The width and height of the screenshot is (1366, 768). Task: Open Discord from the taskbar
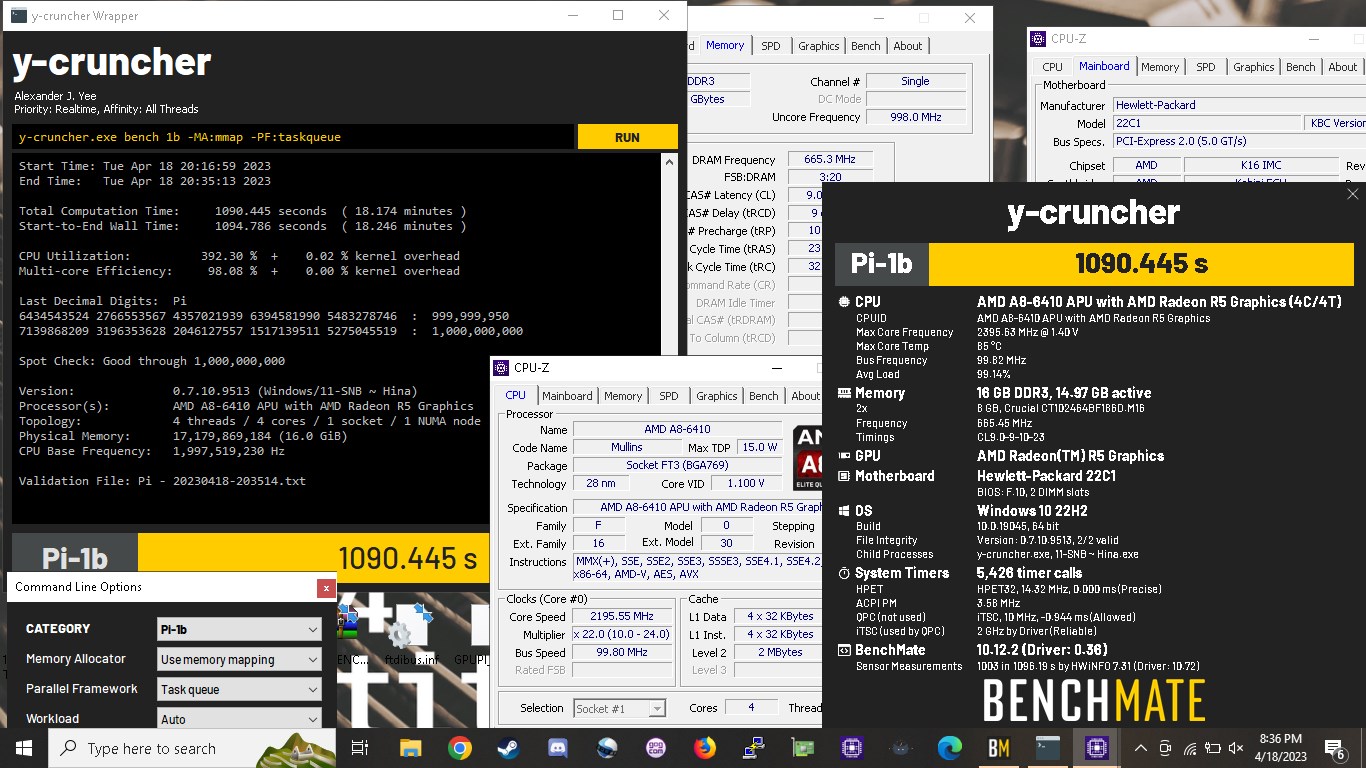point(558,747)
